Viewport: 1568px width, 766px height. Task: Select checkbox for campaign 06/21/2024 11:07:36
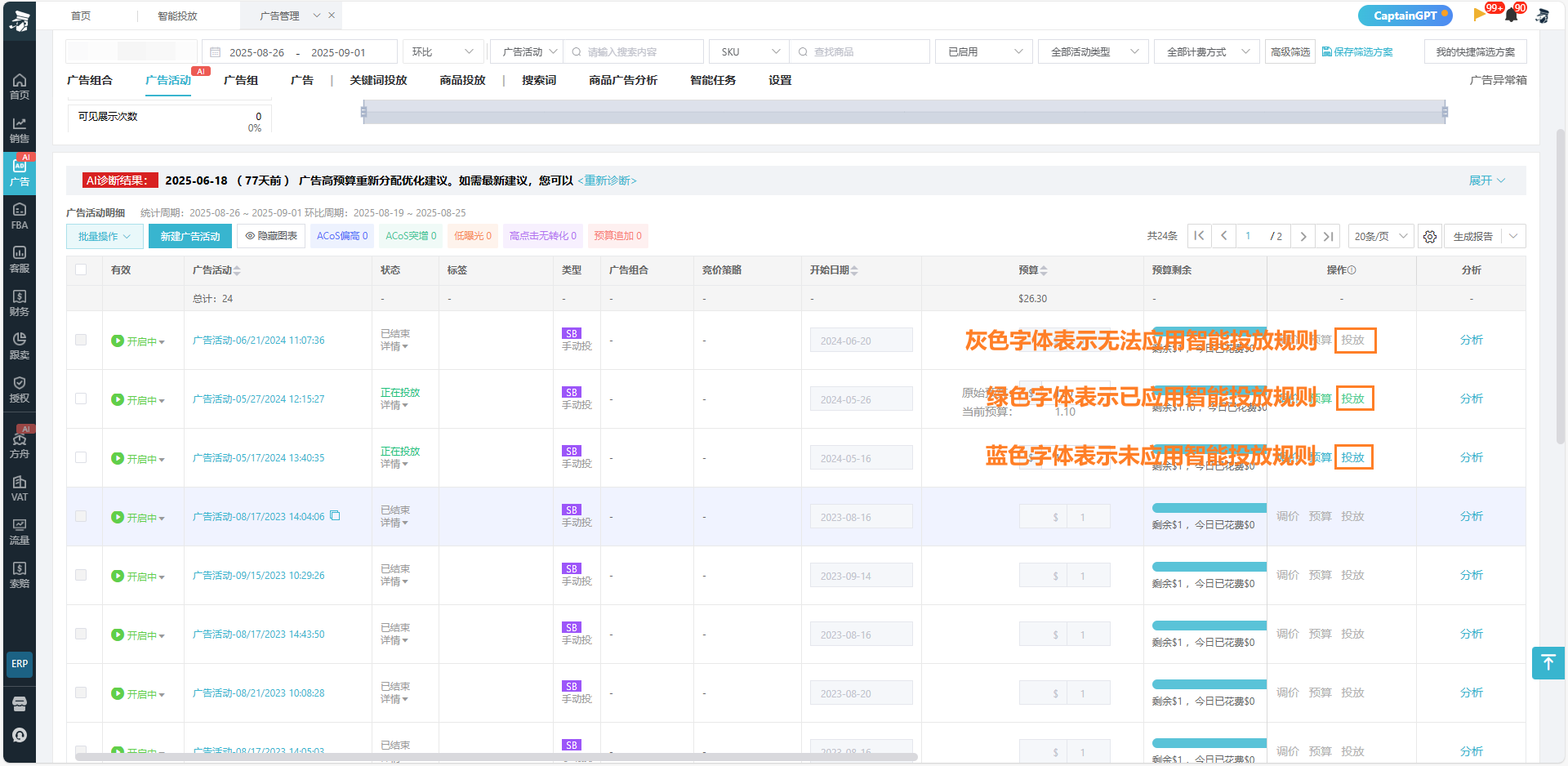(81, 340)
